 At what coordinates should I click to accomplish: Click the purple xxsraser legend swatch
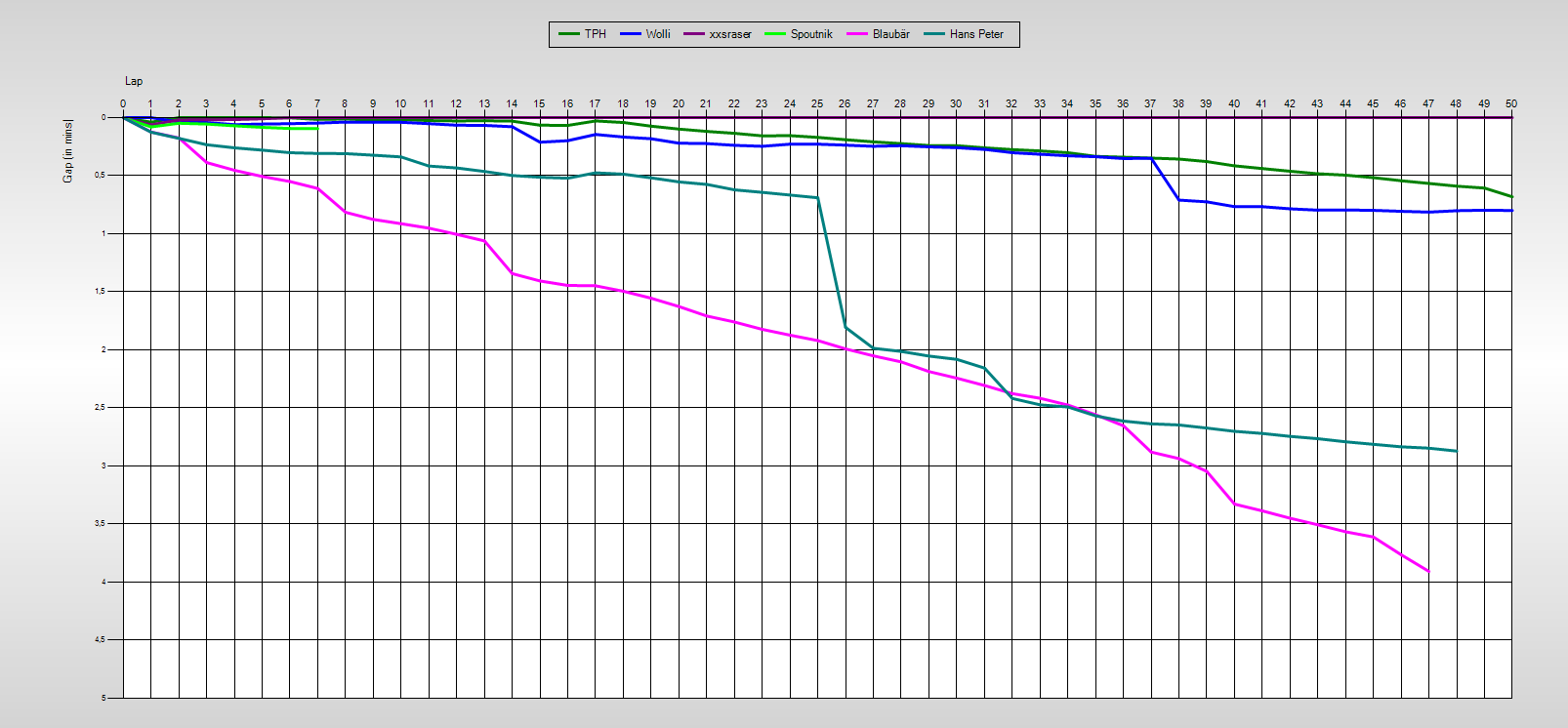(694, 34)
